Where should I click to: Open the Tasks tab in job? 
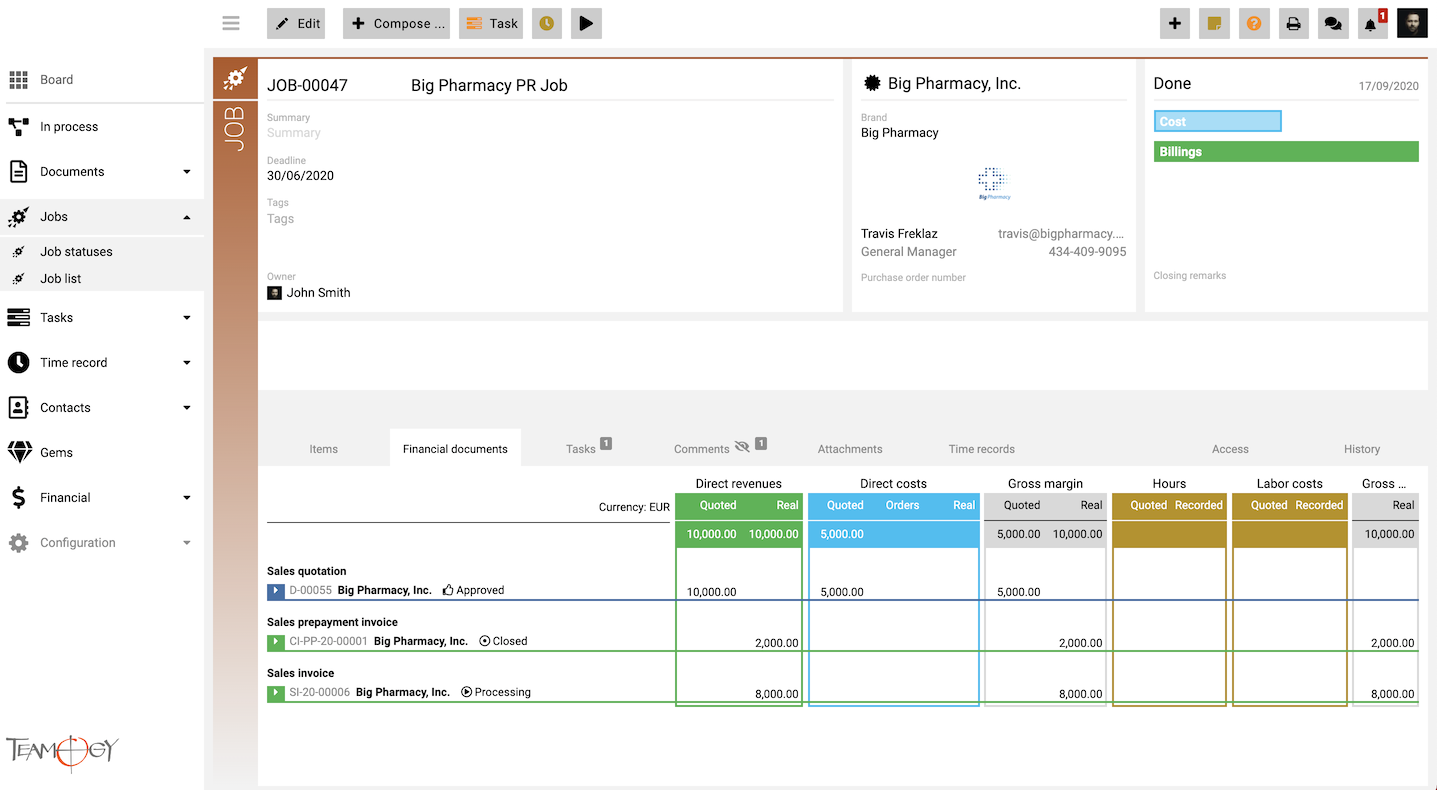(581, 449)
